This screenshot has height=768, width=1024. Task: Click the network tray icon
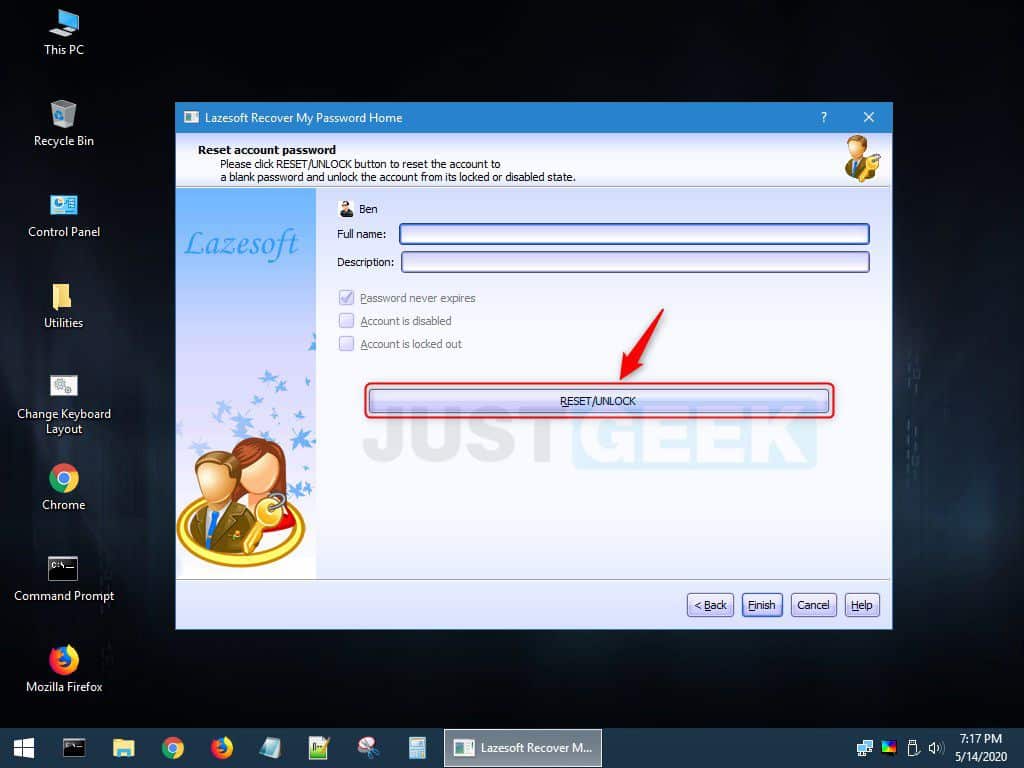coord(865,748)
